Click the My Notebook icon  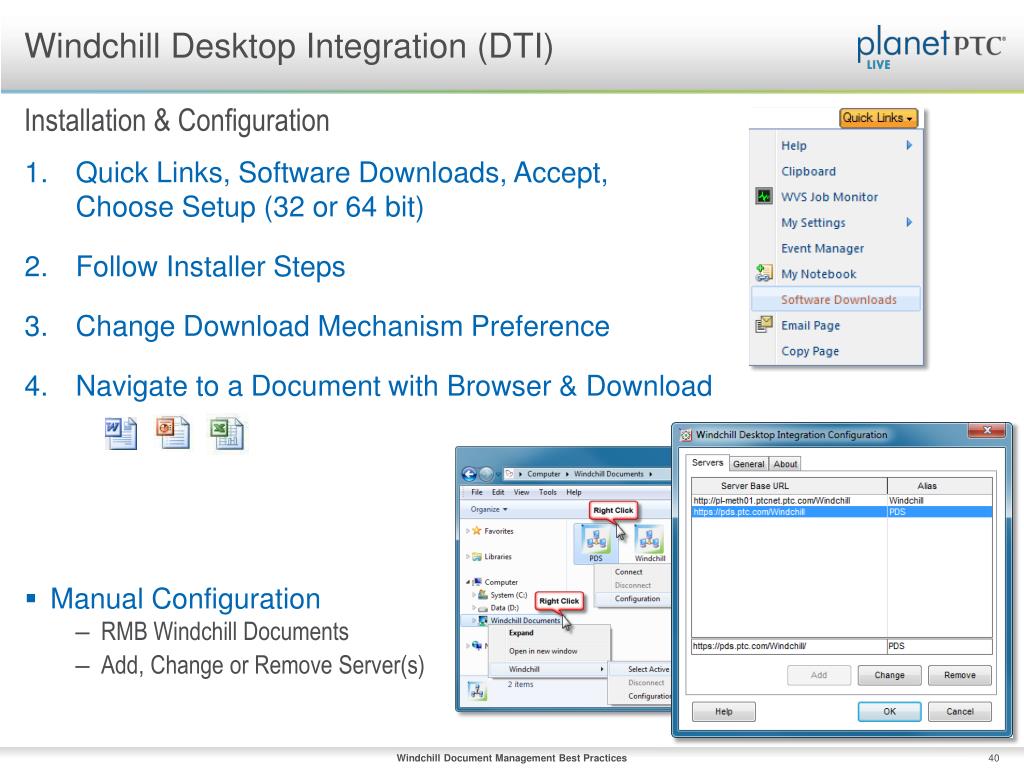[x=763, y=274]
